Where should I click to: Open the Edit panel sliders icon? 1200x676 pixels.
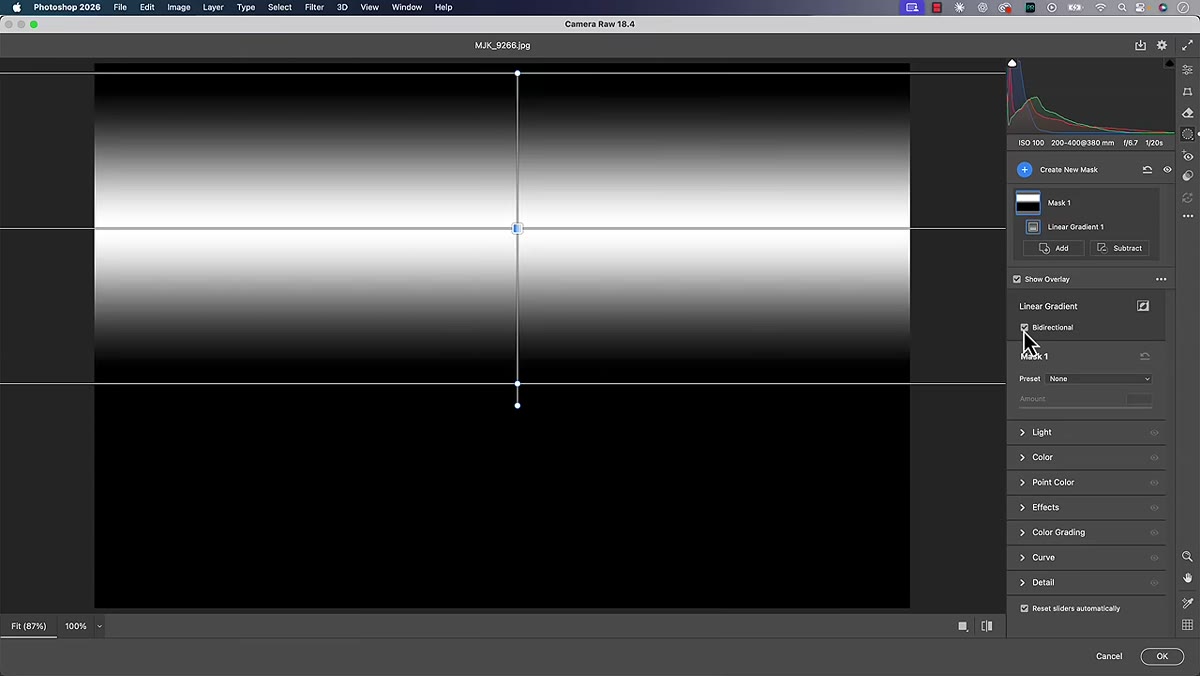(x=1187, y=70)
